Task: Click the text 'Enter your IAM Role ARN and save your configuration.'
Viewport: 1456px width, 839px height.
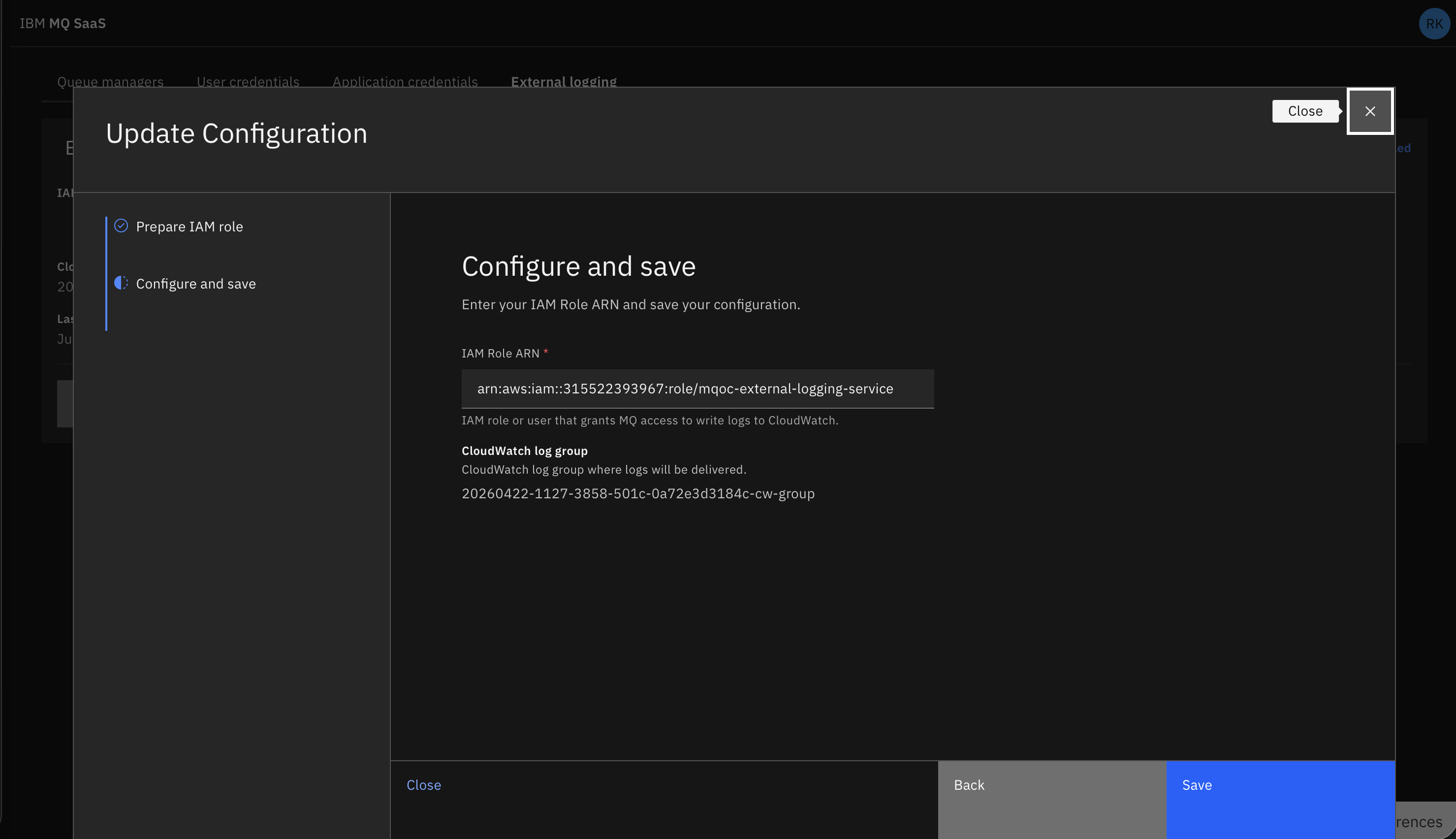Action: 631,304
